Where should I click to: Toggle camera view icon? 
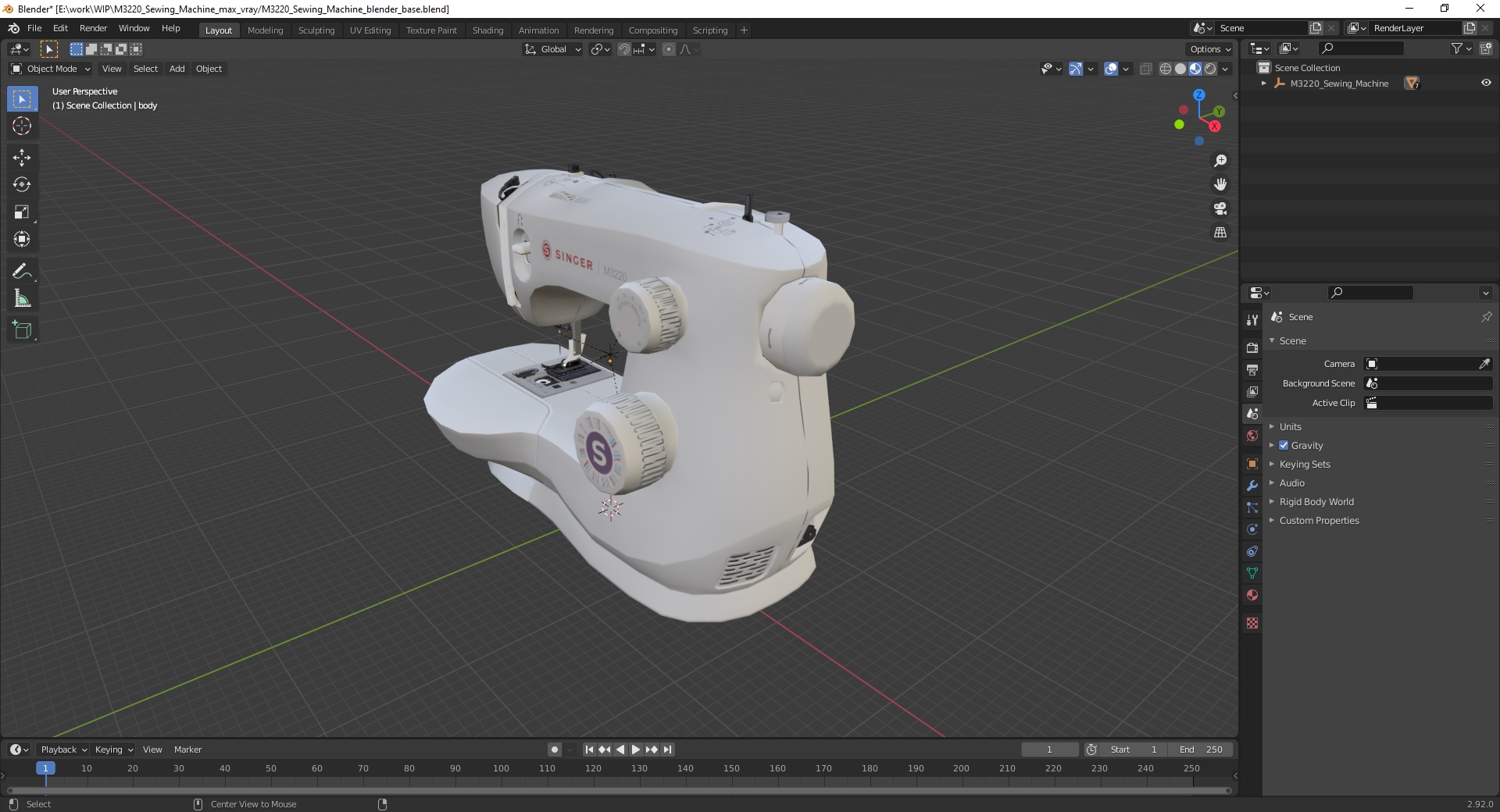pos(1220,208)
